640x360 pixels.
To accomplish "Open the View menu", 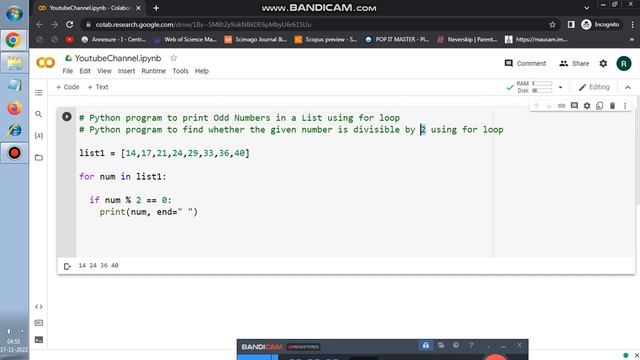I will click(104, 71).
